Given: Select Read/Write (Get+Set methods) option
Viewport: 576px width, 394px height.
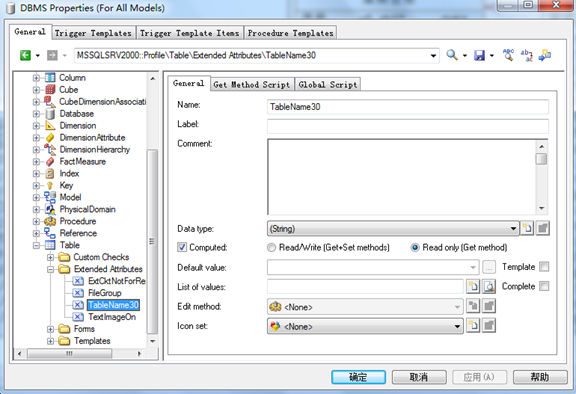Looking at the screenshot, I should tap(271, 247).
